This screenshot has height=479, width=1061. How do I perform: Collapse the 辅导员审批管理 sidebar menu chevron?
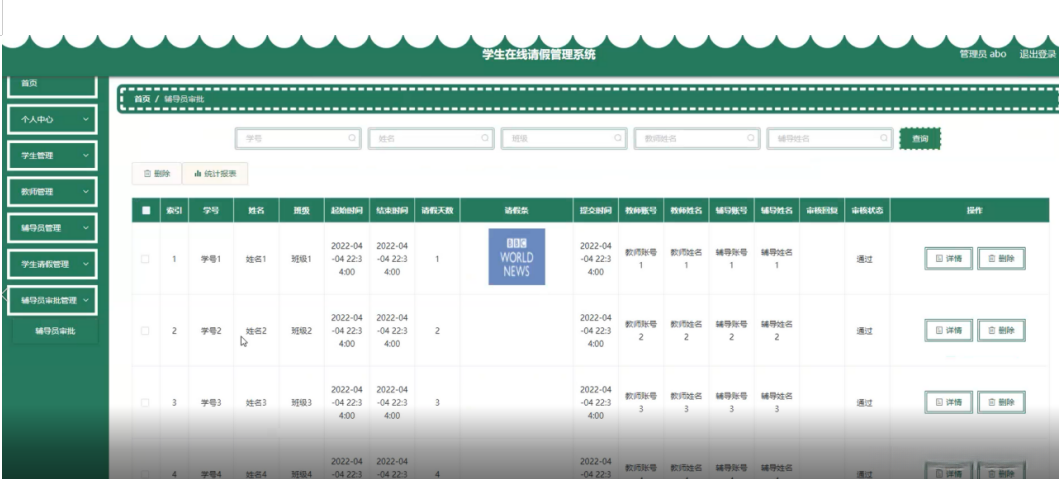point(86,300)
